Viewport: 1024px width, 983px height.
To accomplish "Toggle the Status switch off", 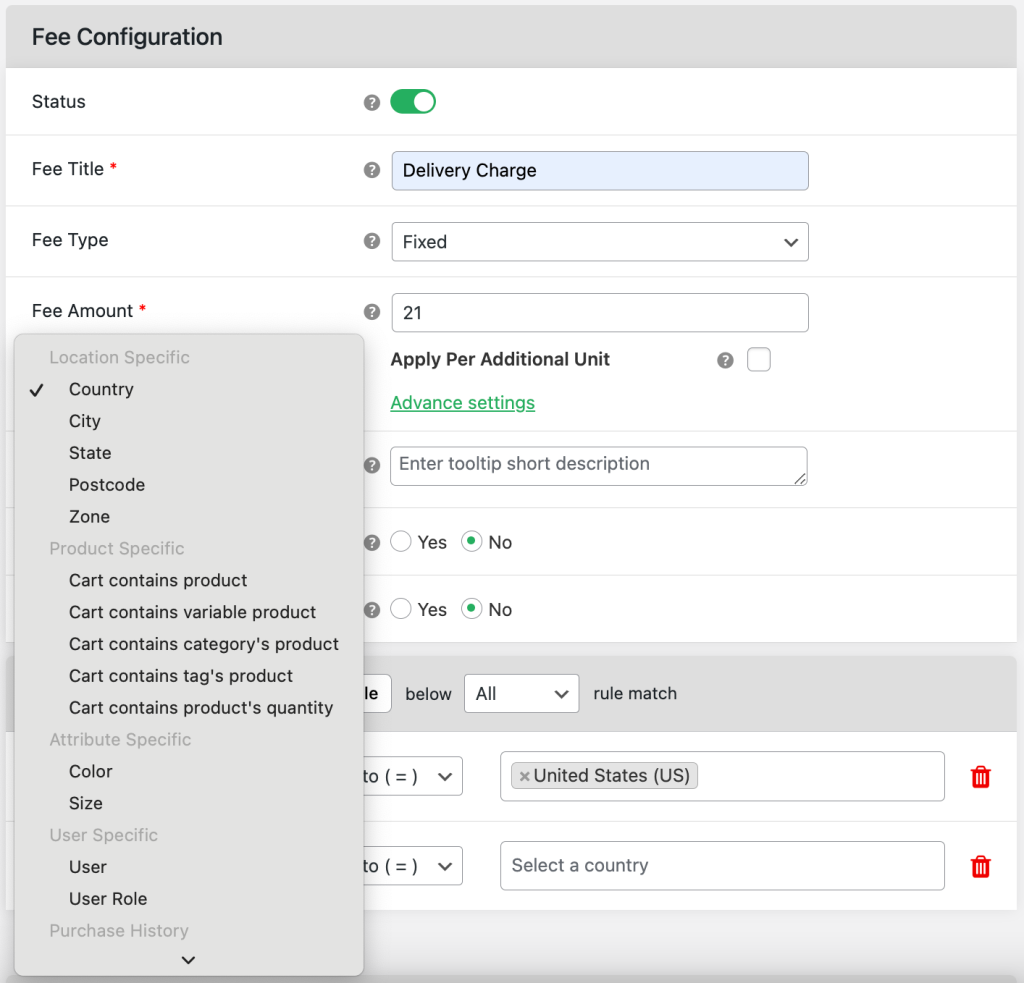I will [413, 102].
